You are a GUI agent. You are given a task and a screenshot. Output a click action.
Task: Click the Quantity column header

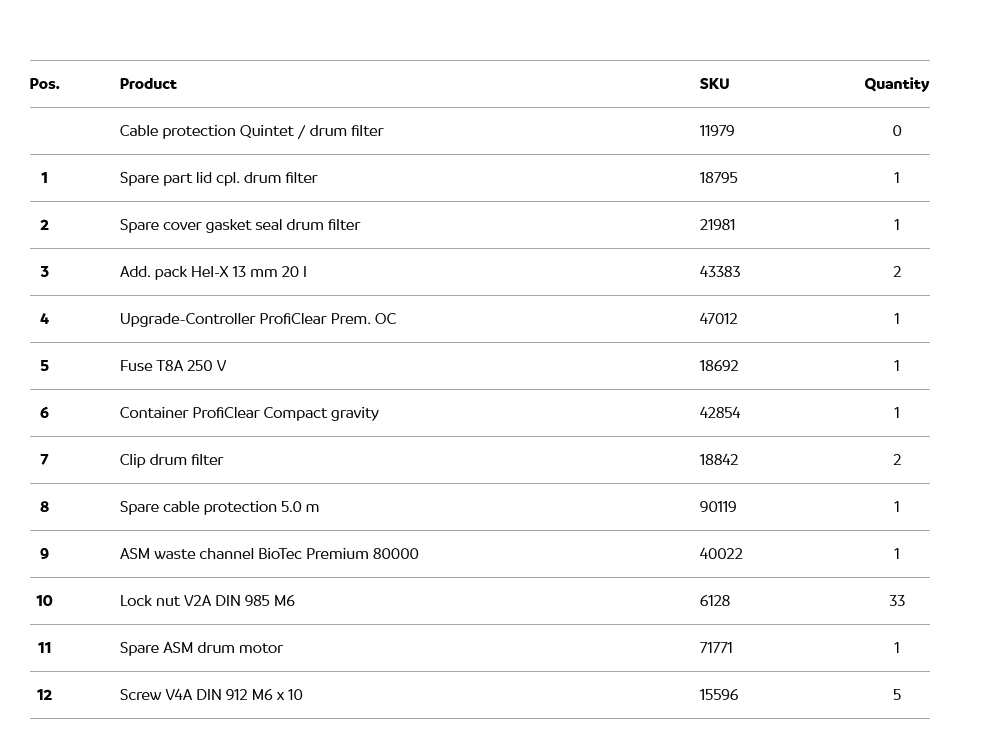click(896, 84)
